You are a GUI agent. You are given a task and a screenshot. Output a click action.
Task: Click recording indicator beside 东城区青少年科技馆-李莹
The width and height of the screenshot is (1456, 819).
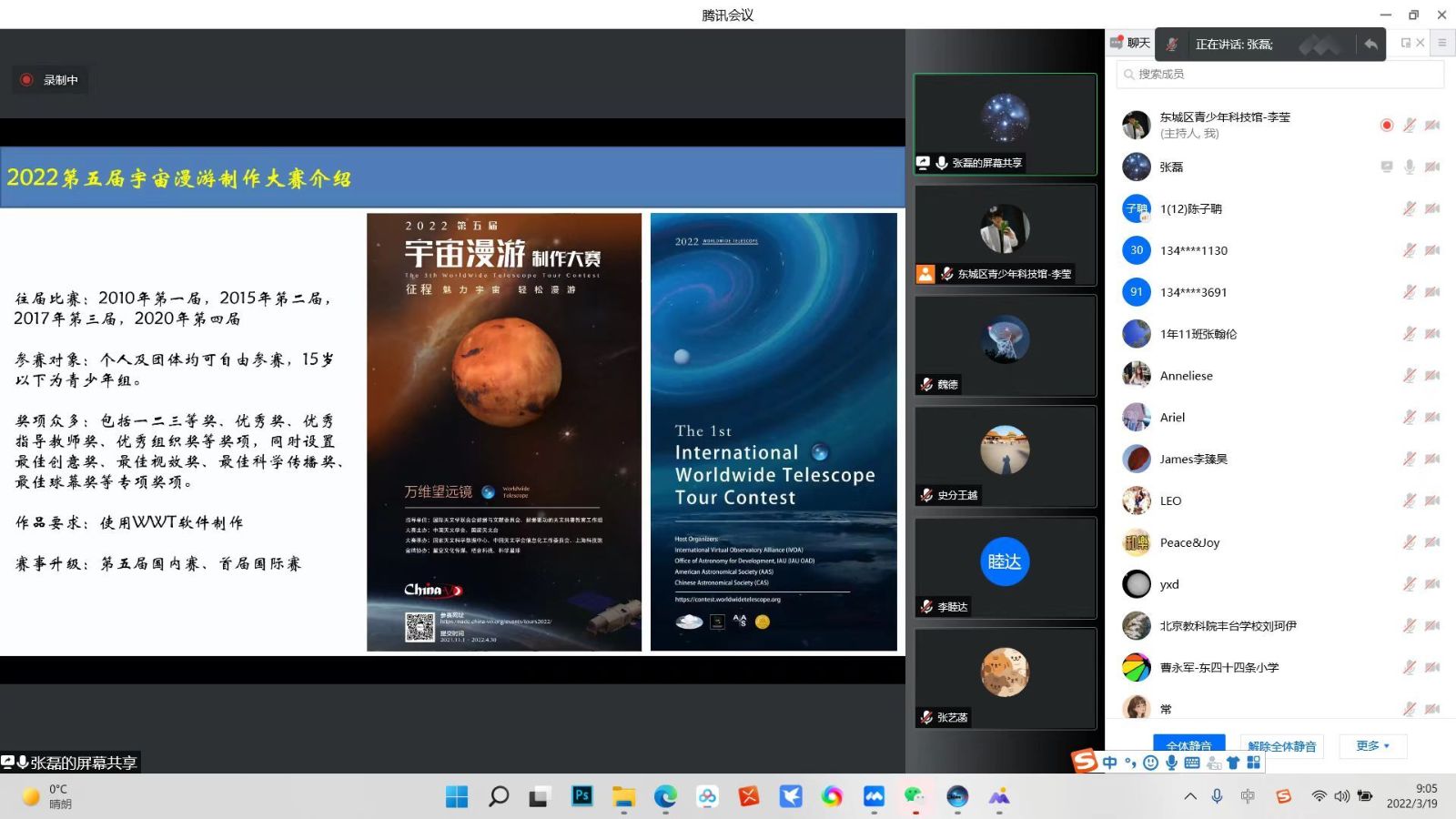pos(1387,125)
